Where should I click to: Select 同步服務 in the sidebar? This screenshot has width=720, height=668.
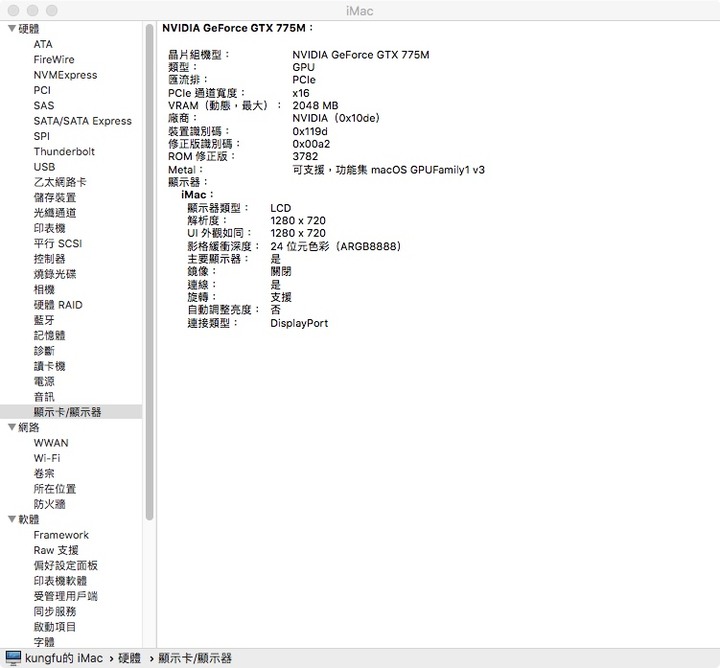click(x=55, y=612)
